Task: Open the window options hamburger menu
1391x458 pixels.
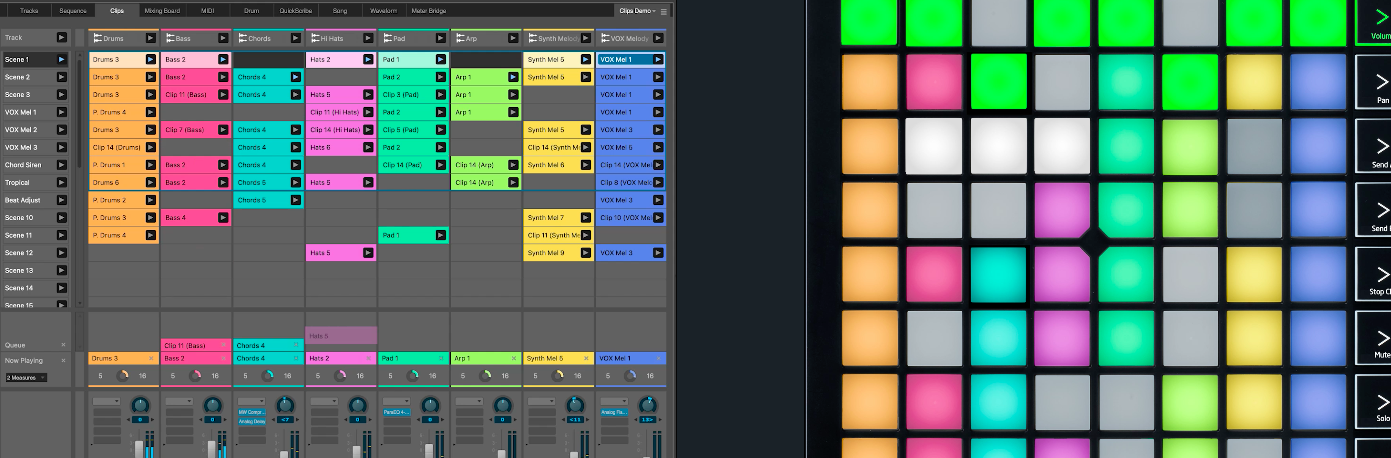Action: 664,11
